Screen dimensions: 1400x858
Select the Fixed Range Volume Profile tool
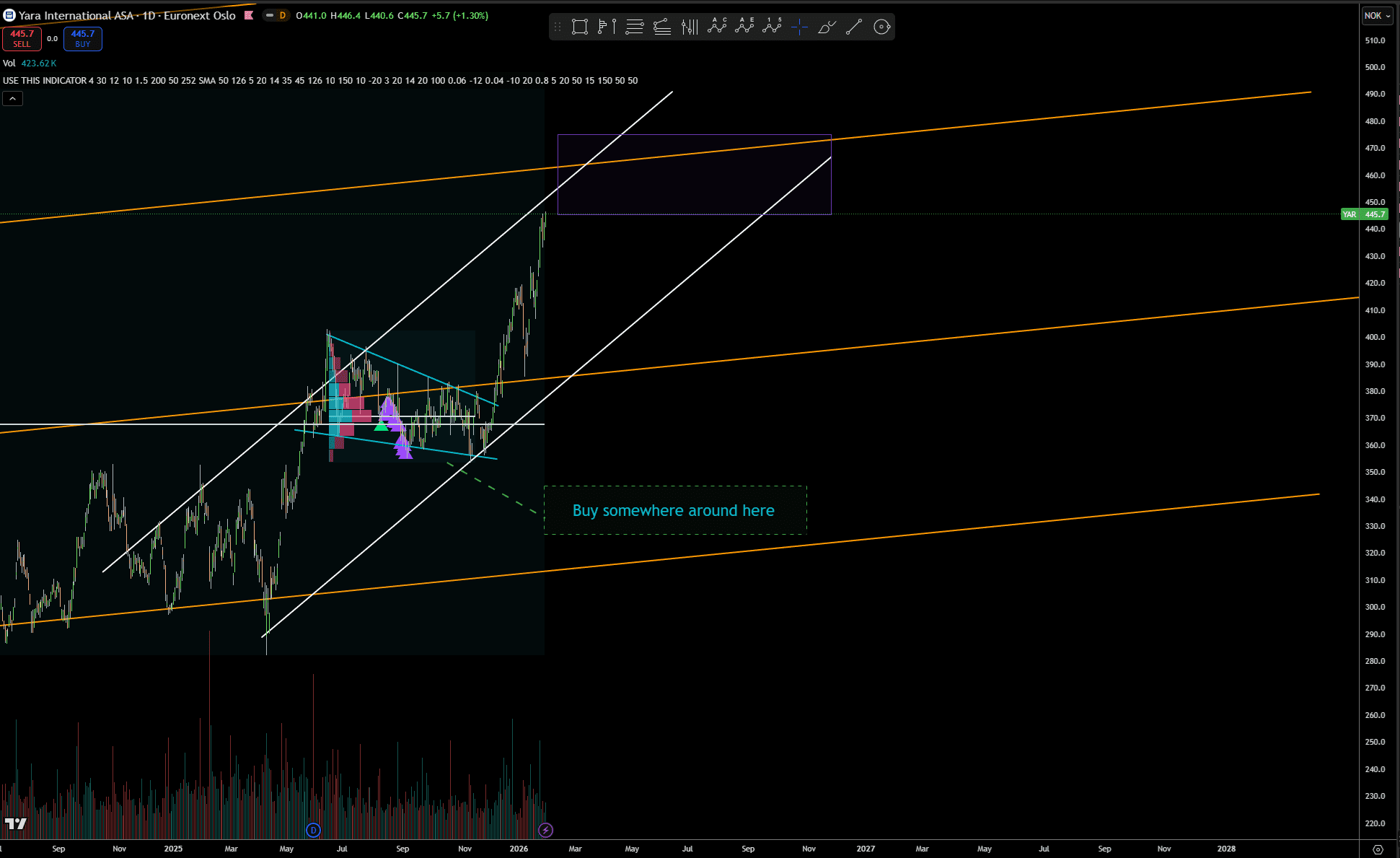coord(607,27)
